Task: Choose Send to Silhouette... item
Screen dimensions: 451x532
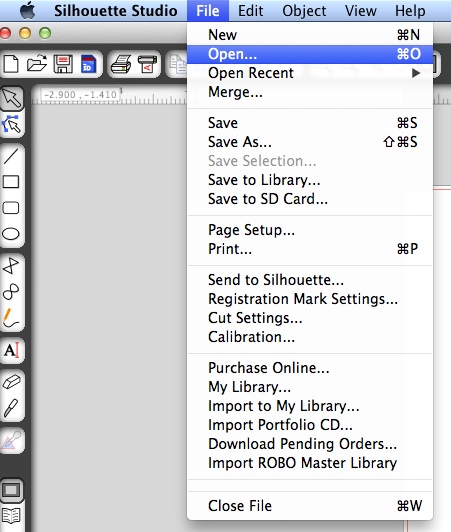Action: 310,280
